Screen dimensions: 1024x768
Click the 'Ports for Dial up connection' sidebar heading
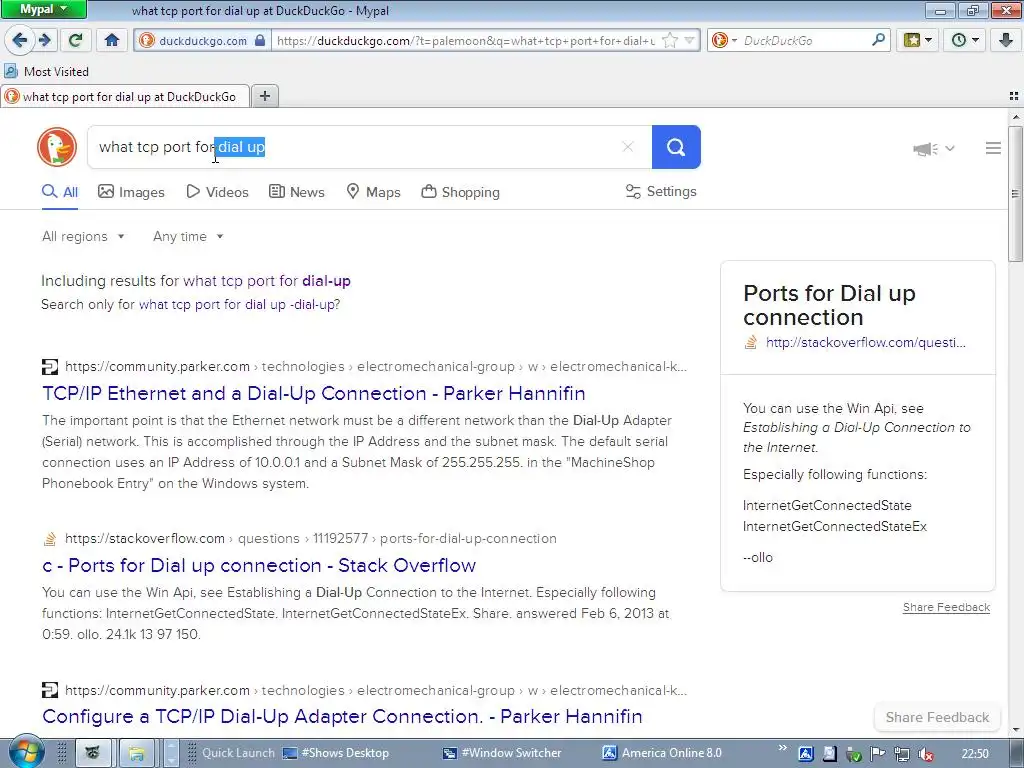pyautogui.click(x=829, y=305)
